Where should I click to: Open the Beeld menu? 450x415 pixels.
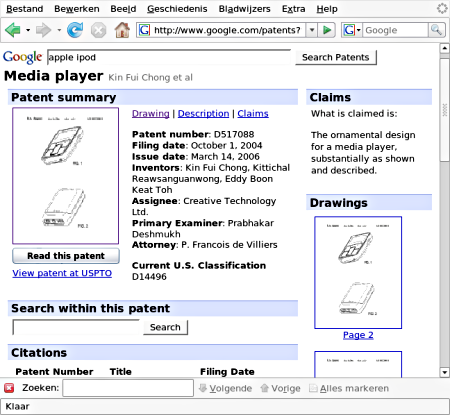coord(123,9)
